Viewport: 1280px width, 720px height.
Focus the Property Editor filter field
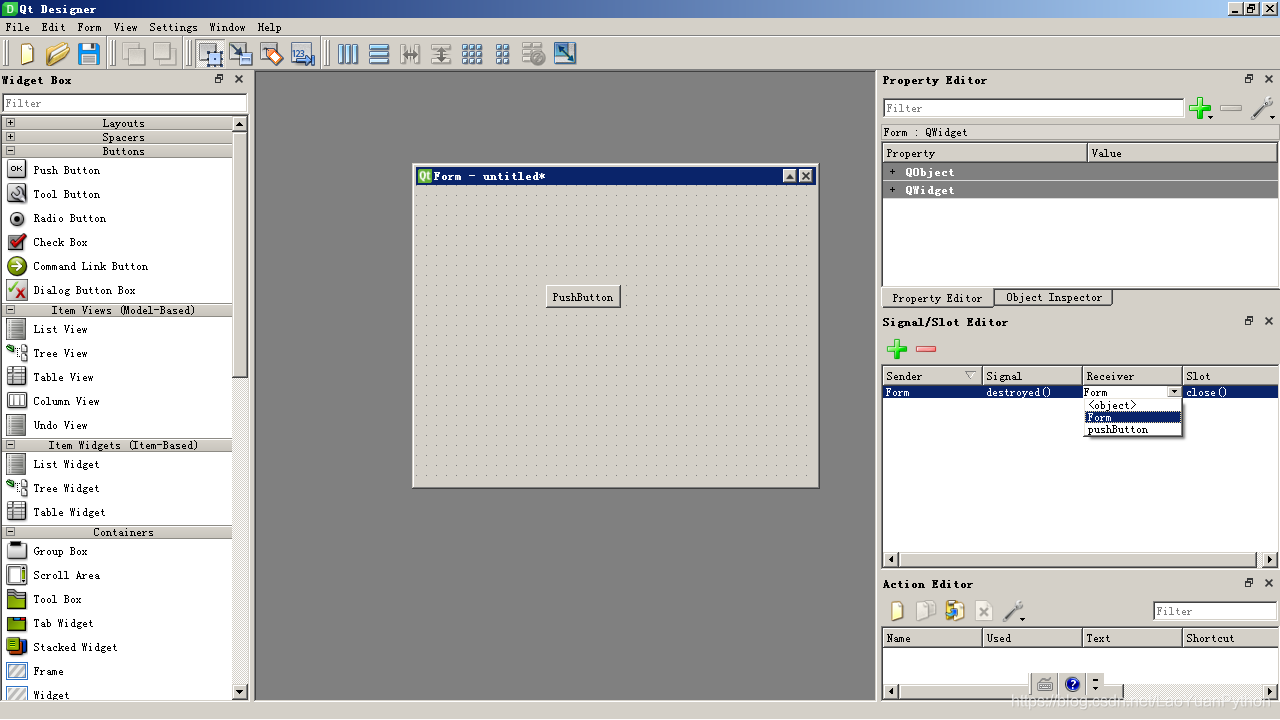coord(1034,108)
